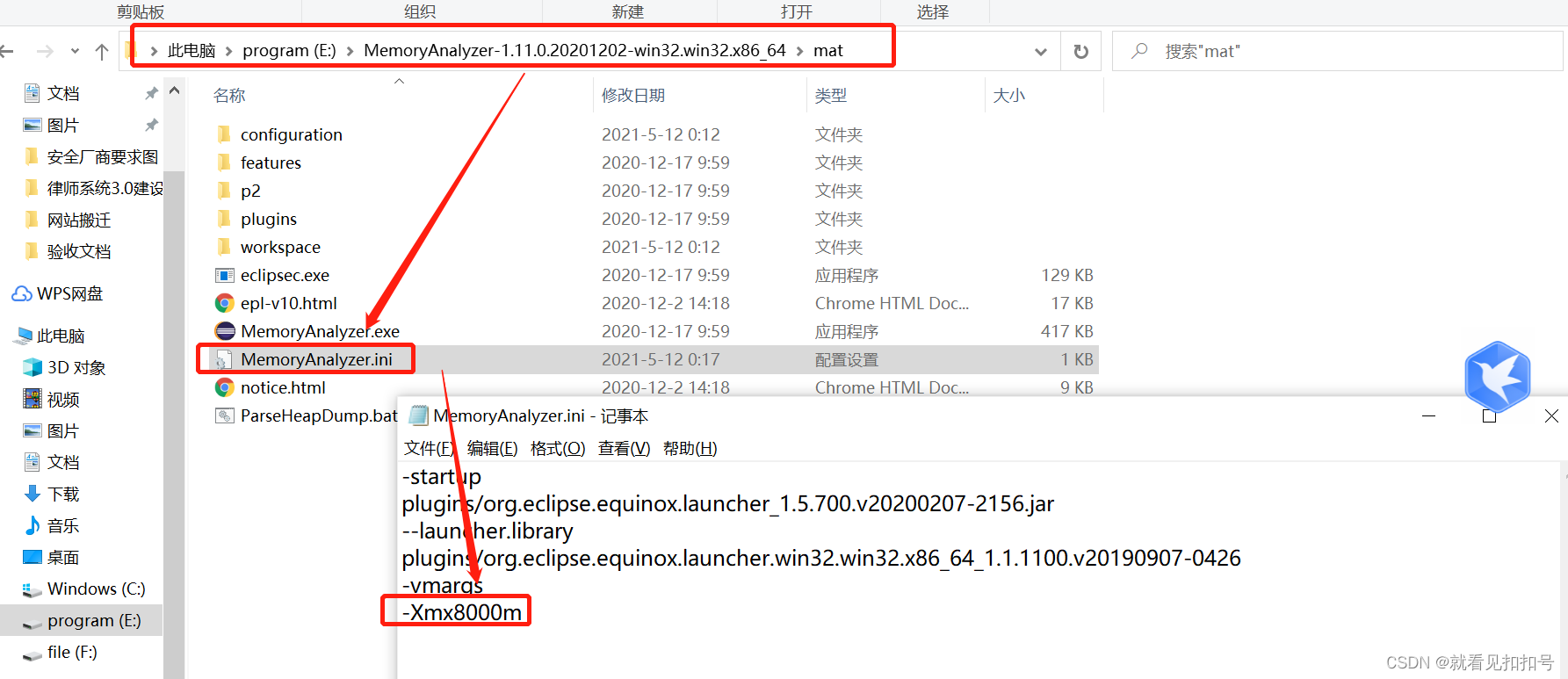The height and width of the screenshot is (679, 1568).
Task: Open 网站搬迁 quick access folder
Action: (68, 220)
